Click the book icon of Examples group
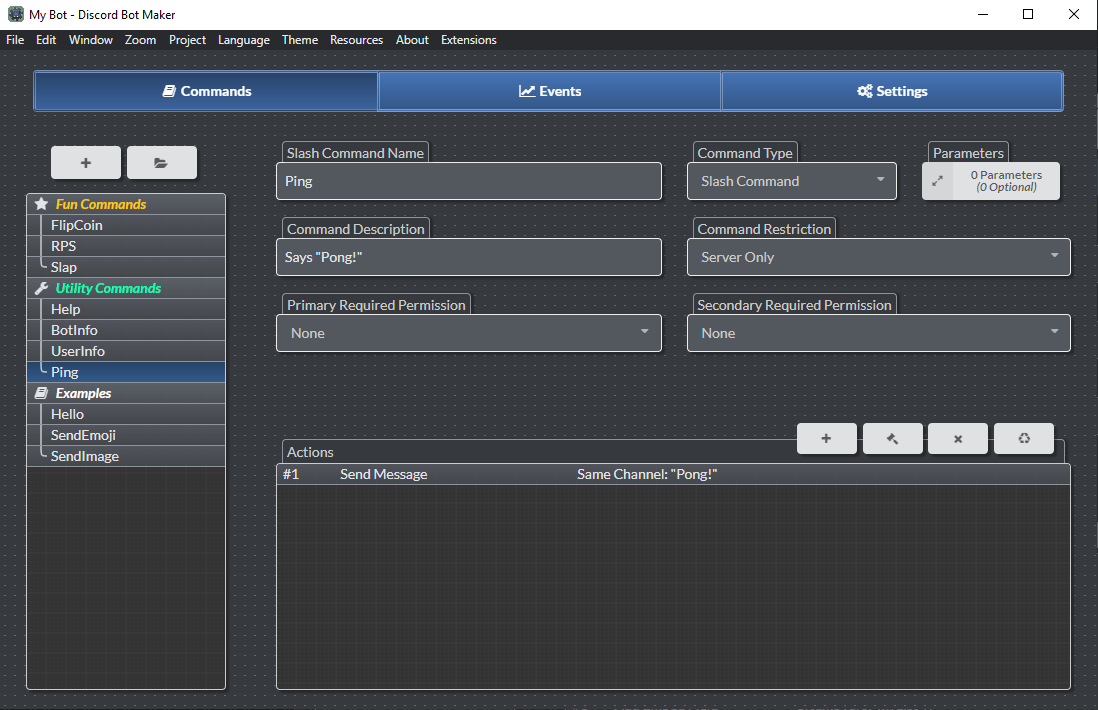This screenshot has width=1098, height=710. tap(41, 393)
